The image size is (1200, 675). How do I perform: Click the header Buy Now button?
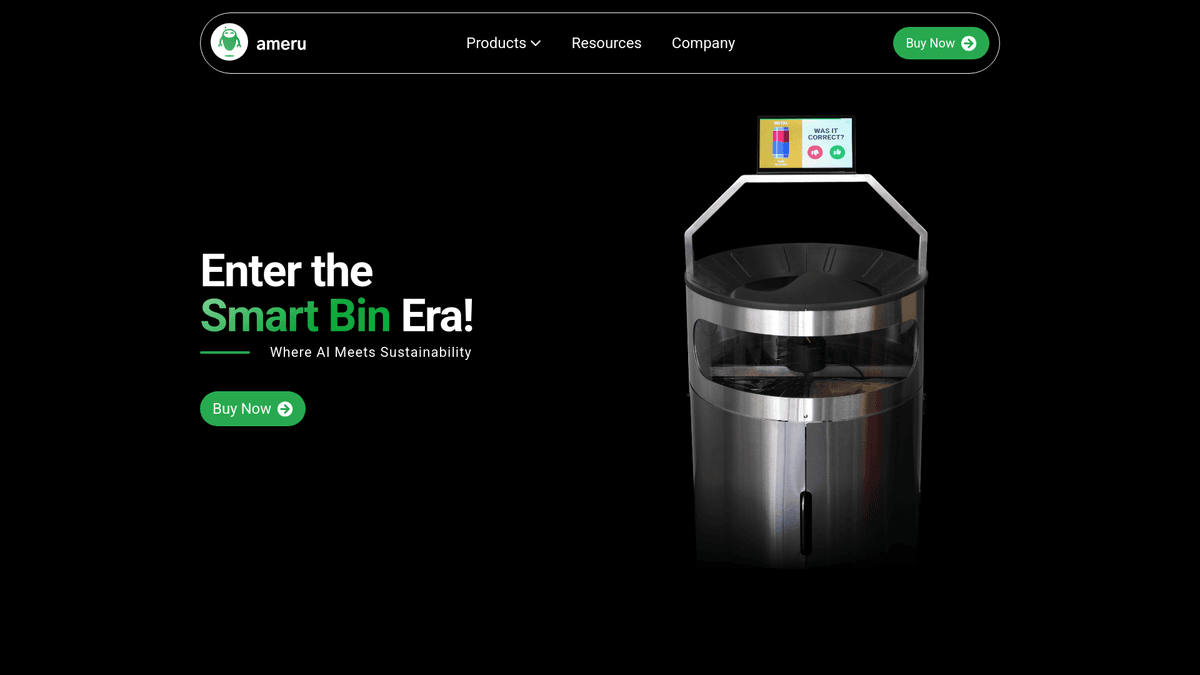coord(941,43)
